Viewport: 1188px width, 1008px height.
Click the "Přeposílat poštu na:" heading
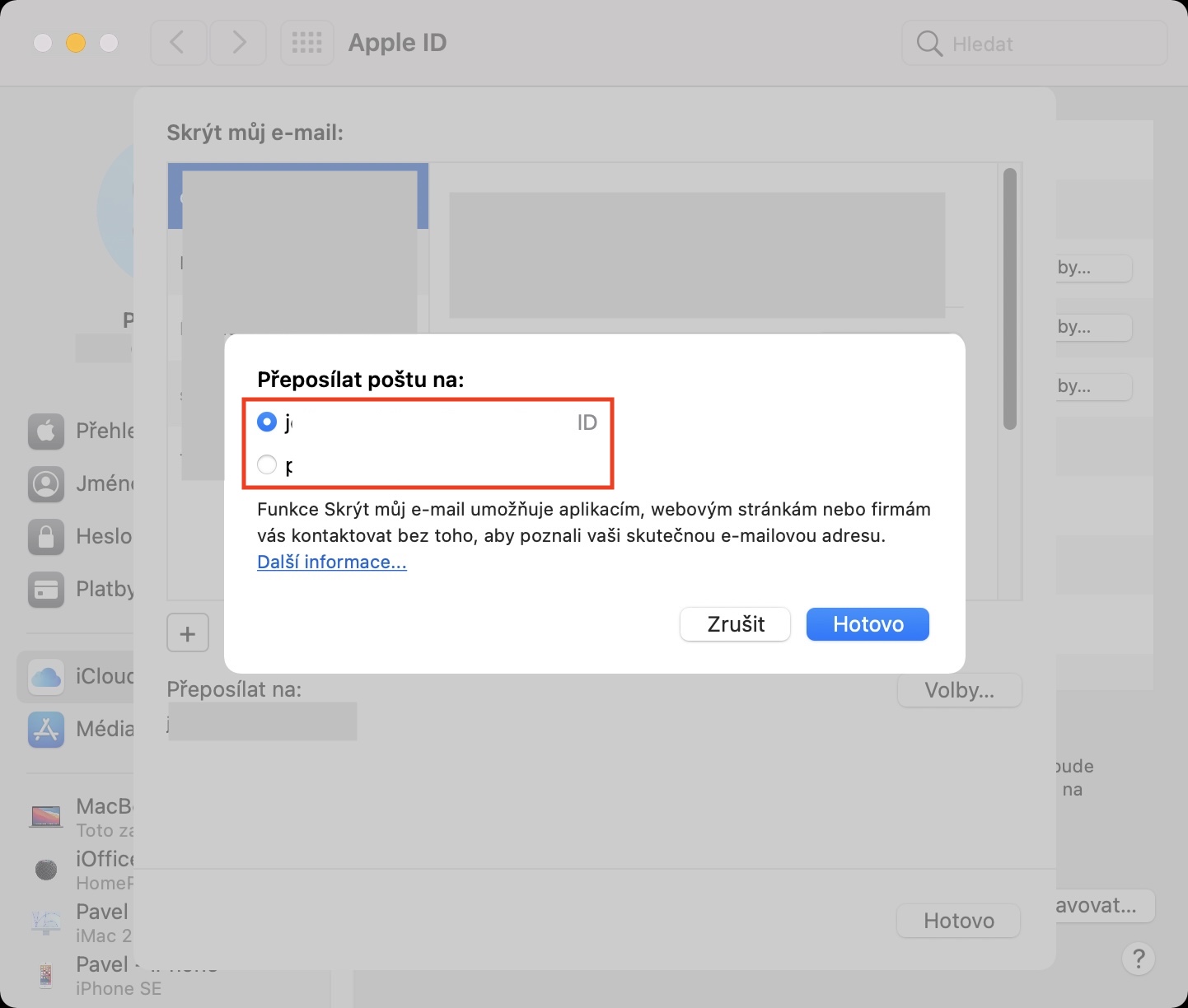pos(361,380)
